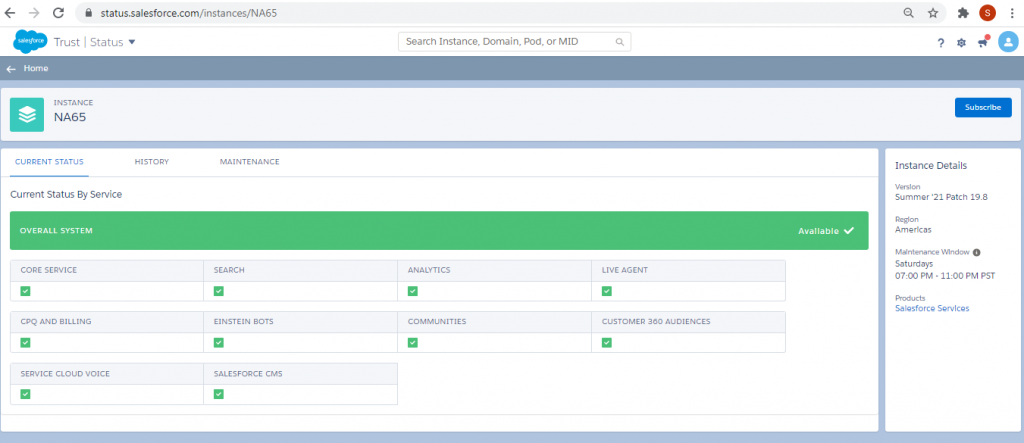
Task: Click the Trust | Status title text
Action: pos(88,42)
